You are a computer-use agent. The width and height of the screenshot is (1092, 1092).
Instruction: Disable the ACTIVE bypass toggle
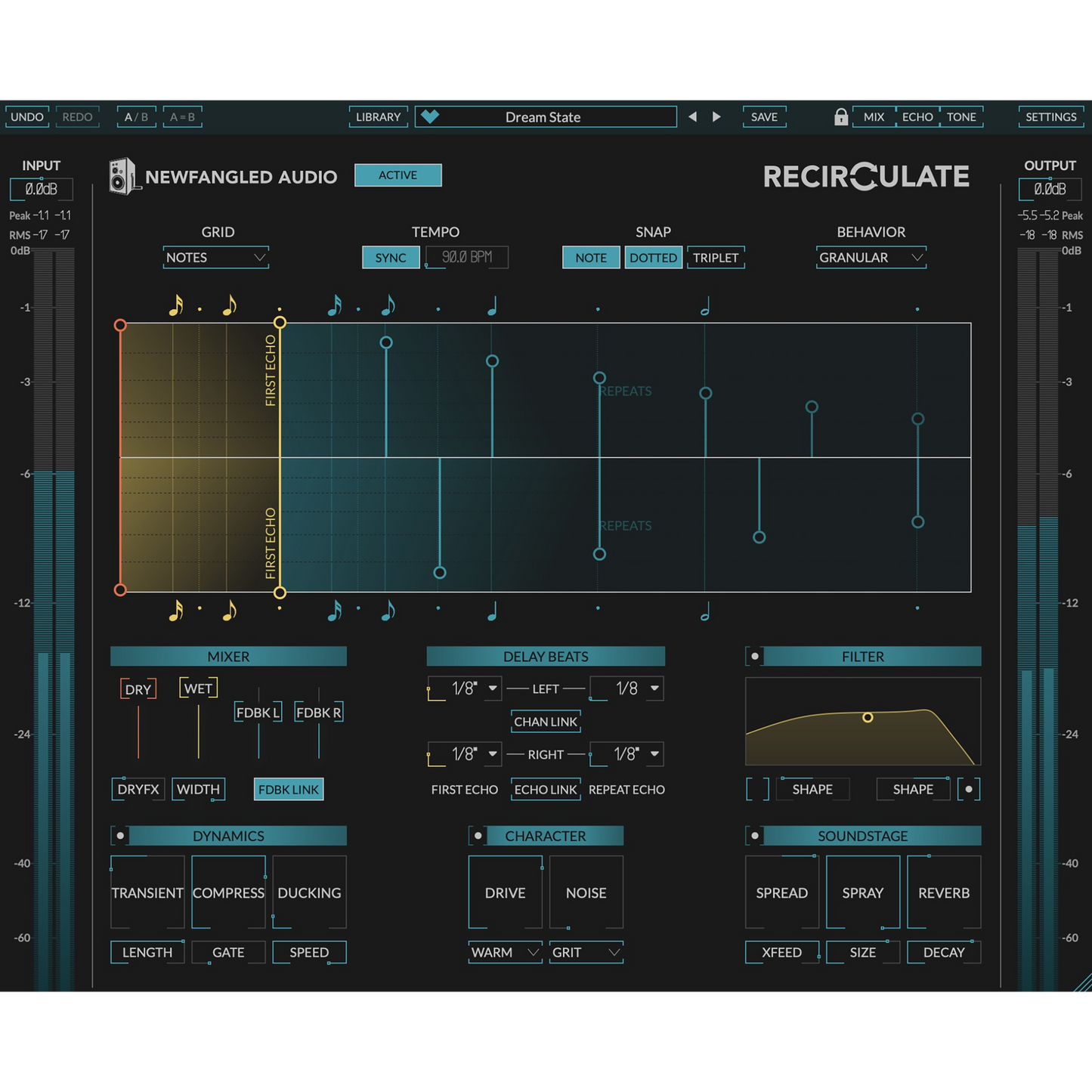pyautogui.click(x=398, y=175)
